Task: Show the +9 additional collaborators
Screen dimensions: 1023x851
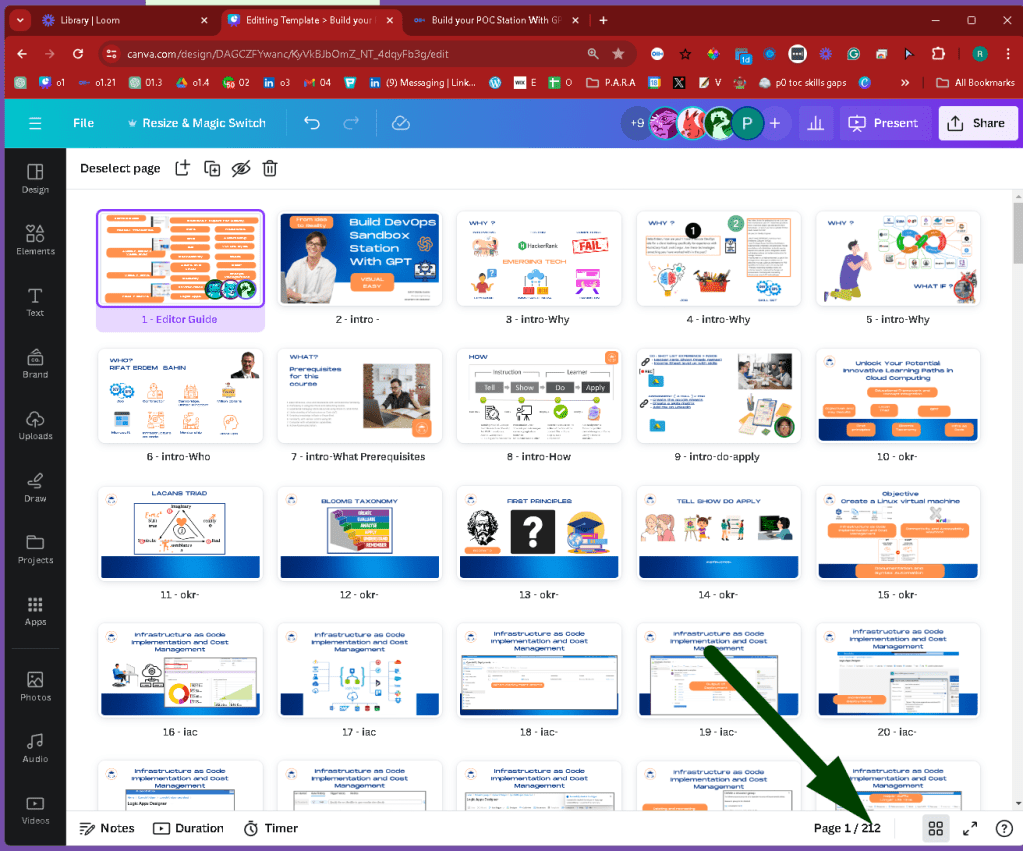Action: coord(636,123)
